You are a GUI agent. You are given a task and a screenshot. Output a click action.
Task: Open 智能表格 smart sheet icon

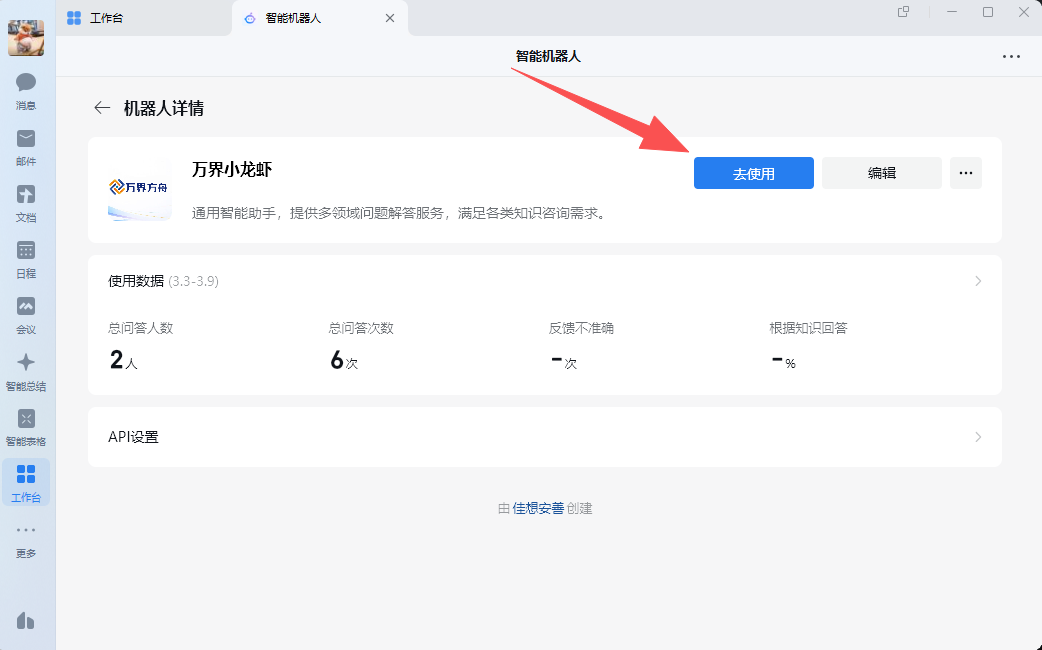tap(26, 419)
